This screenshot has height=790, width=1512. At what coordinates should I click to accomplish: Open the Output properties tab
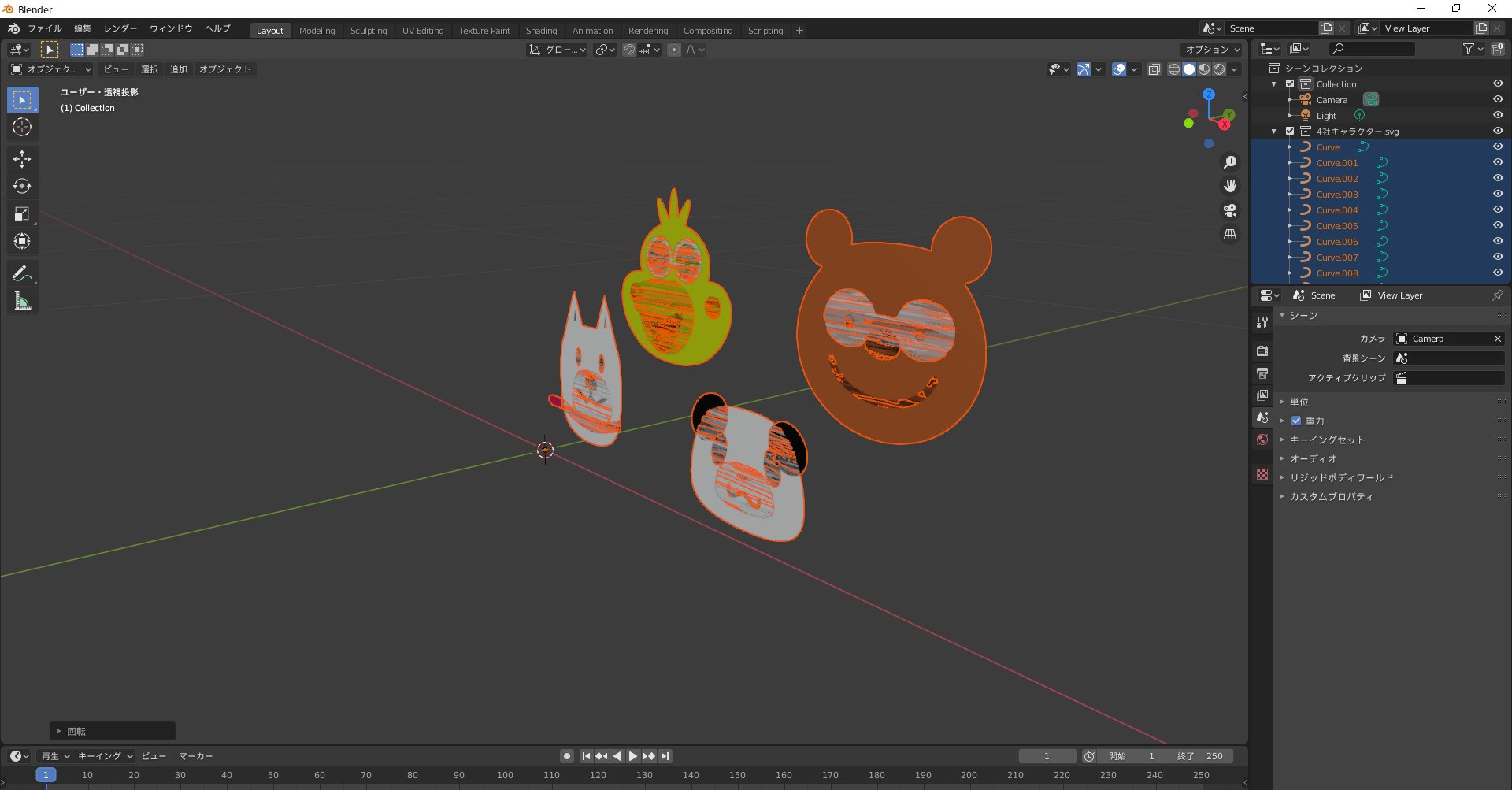(x=1262, y=373)
